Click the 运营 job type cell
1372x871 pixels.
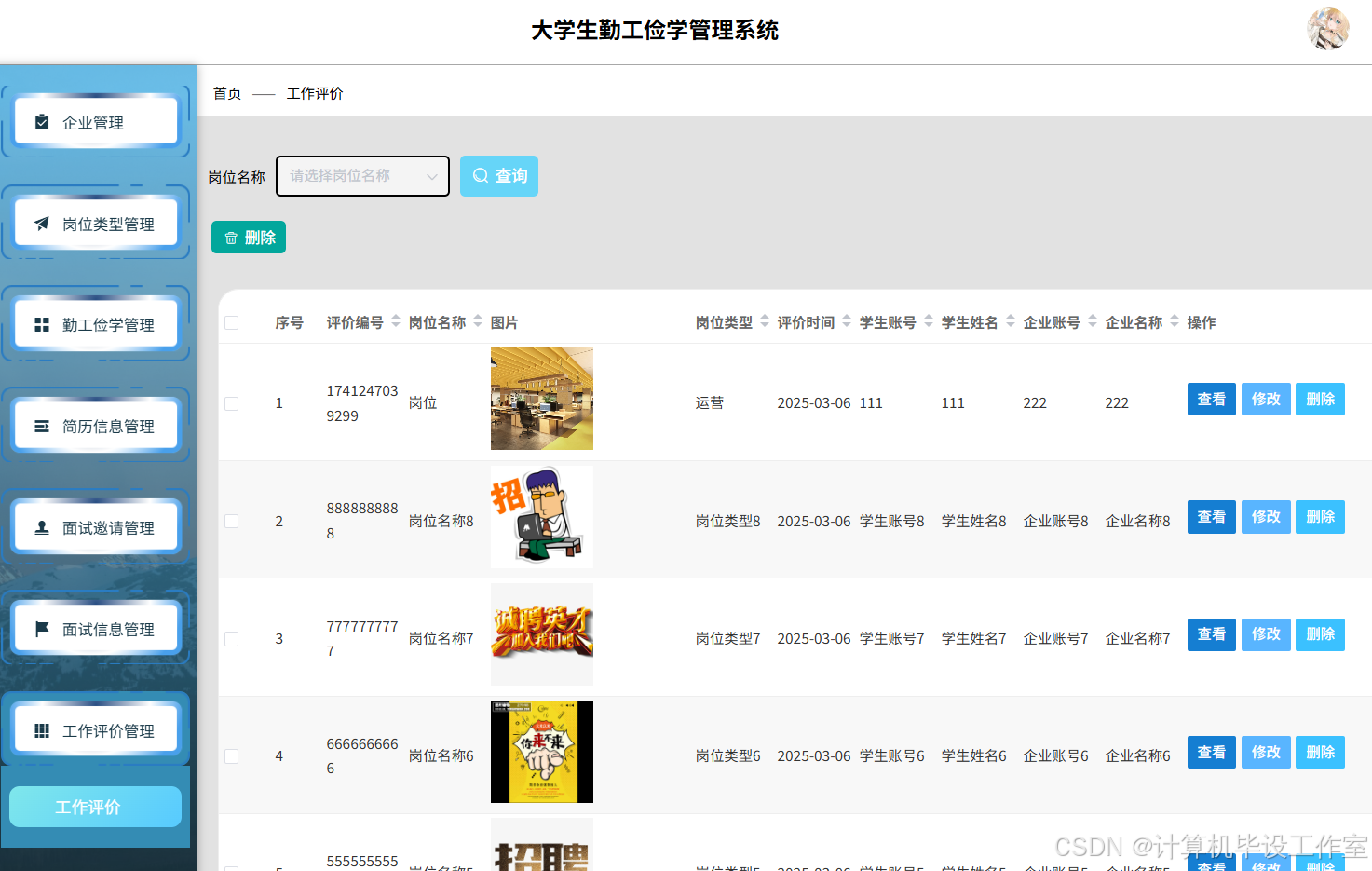coord(710,402)
